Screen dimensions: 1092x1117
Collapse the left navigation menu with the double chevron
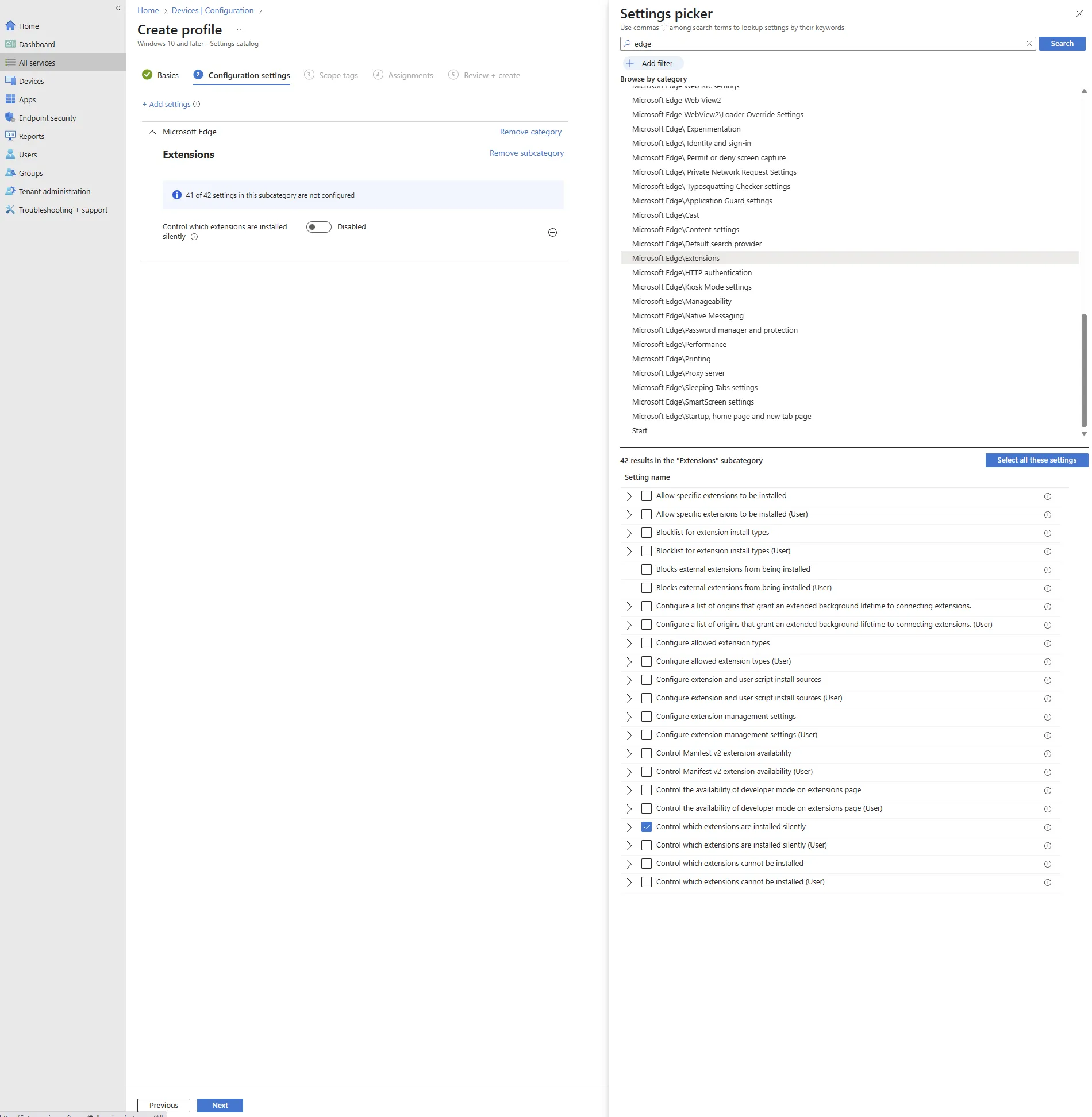(118, 8)
